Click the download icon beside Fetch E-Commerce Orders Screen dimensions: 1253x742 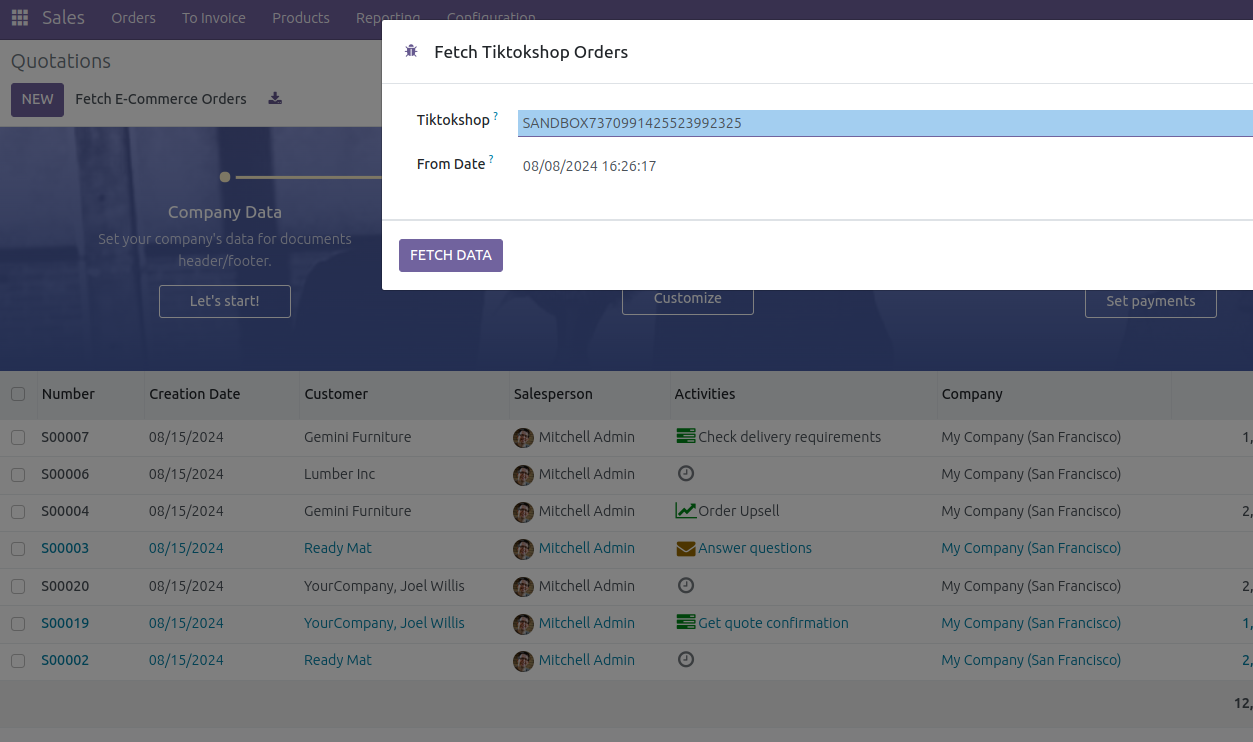click(275, 99)
